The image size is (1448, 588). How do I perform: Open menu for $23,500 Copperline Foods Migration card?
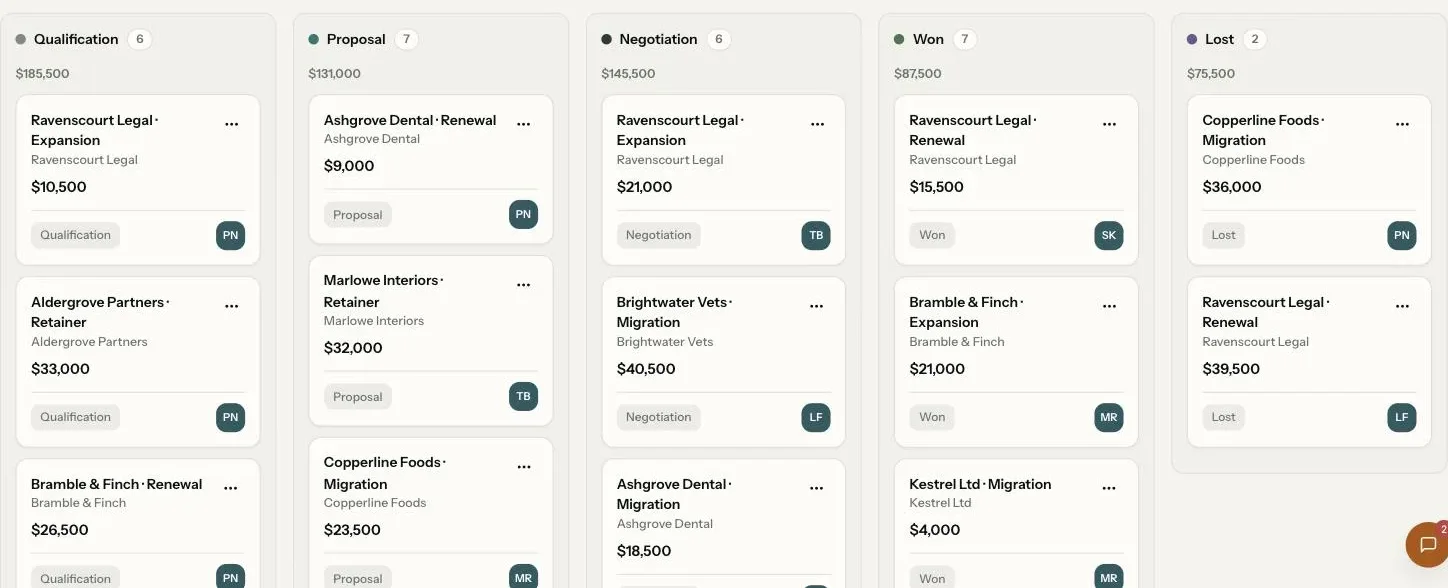pyautogui.click(x=523, y=467)
